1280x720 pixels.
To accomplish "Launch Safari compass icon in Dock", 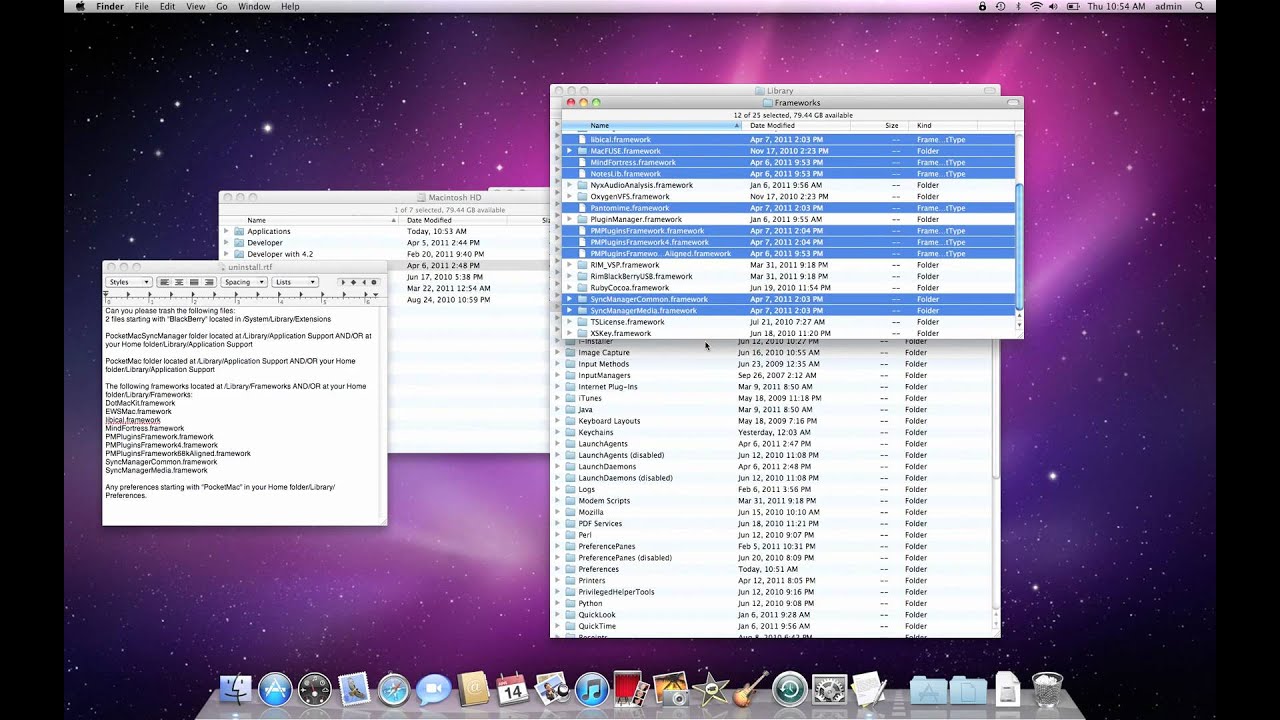I will 394,688.
